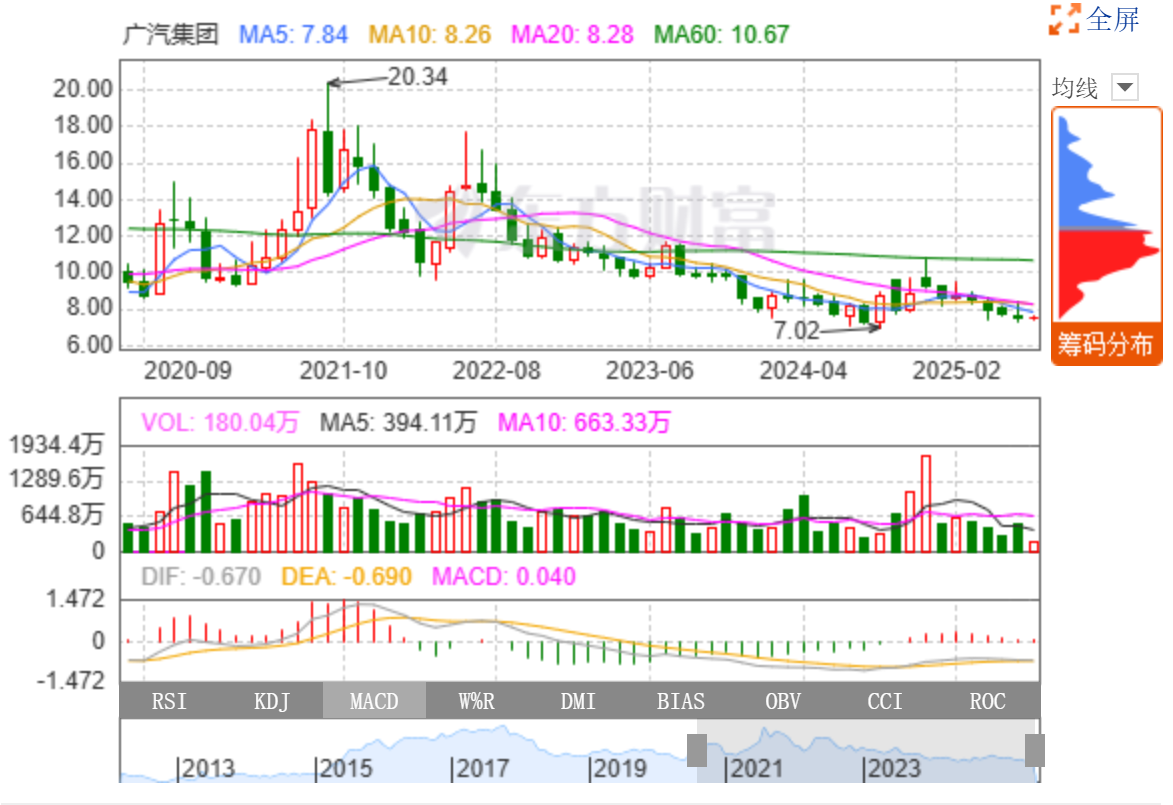Click VOL: 180.04万 volume label
Screen dimensions: 1173x805
point(219,423)
